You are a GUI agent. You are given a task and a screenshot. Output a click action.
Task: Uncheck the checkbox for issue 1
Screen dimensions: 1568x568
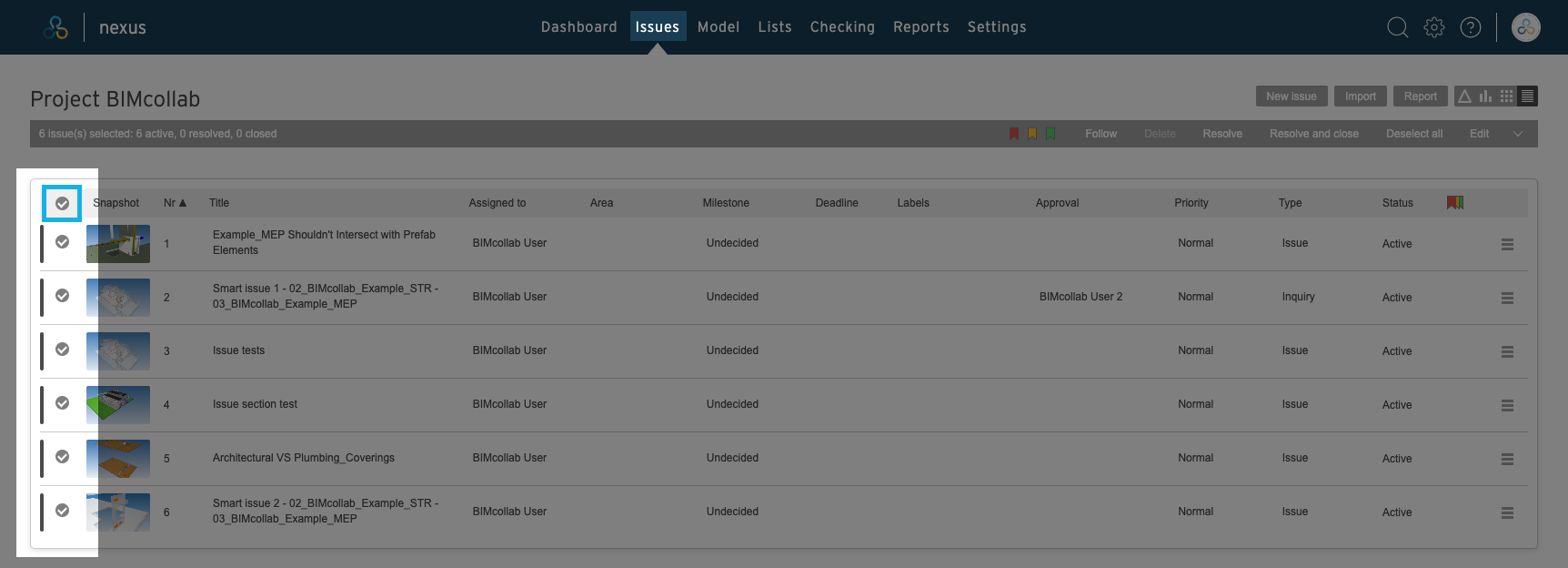click(x=62, y=241)
